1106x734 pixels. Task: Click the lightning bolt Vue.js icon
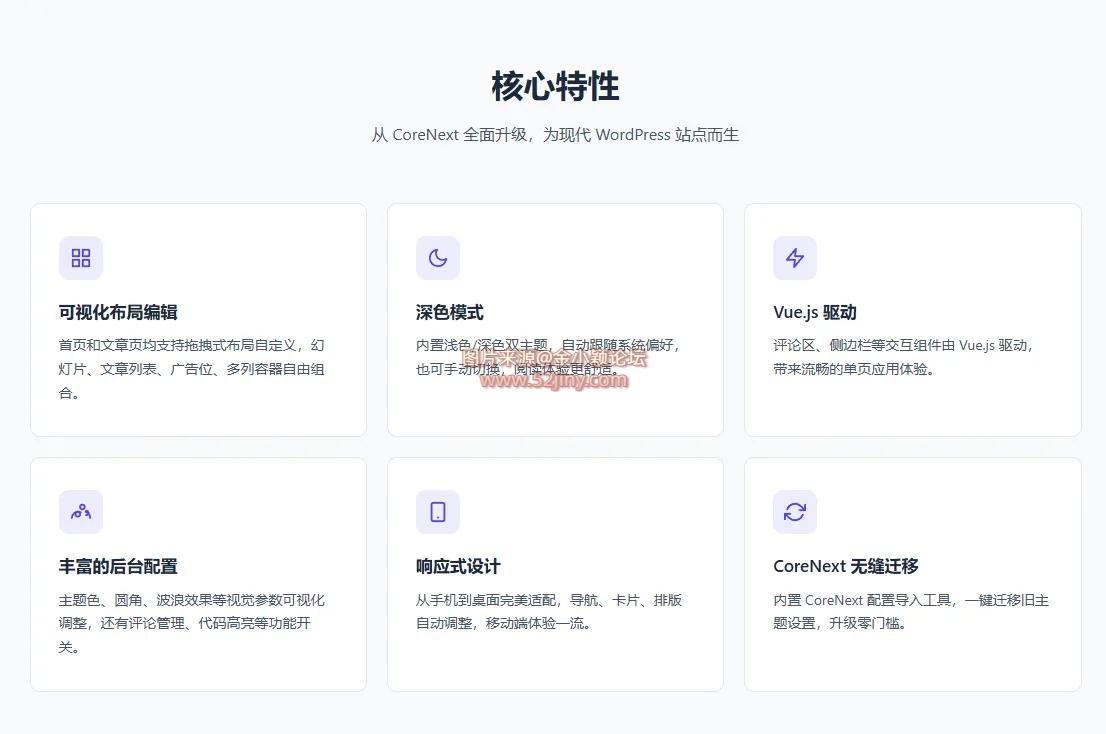[x=795, y=258]
